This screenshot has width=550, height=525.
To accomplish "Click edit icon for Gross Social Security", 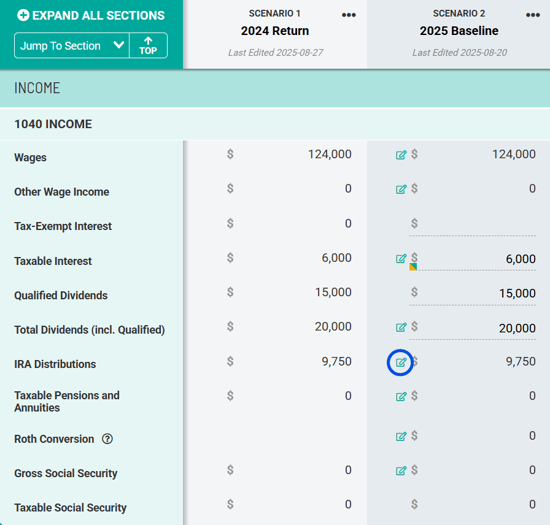I will 401,470.
